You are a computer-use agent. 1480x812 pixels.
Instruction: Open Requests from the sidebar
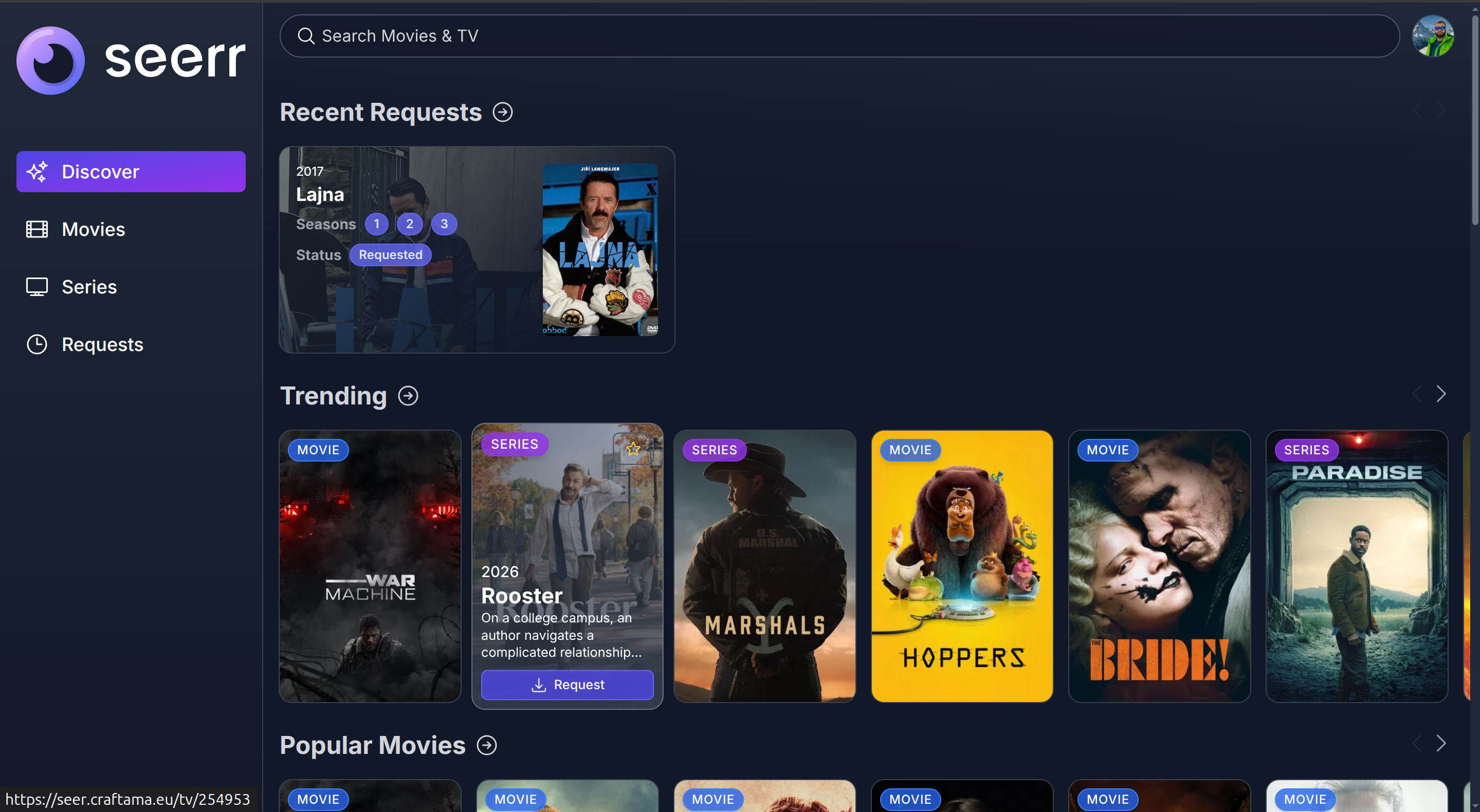pos(102,344)
